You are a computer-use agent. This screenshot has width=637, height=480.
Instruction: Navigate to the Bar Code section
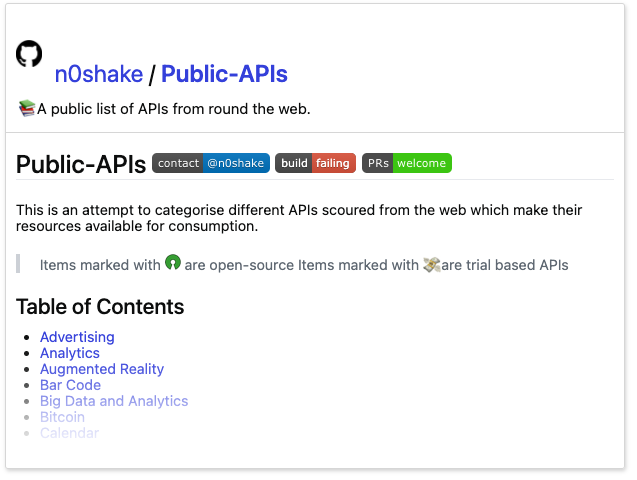pyautogui.click(x=70, y=385)
